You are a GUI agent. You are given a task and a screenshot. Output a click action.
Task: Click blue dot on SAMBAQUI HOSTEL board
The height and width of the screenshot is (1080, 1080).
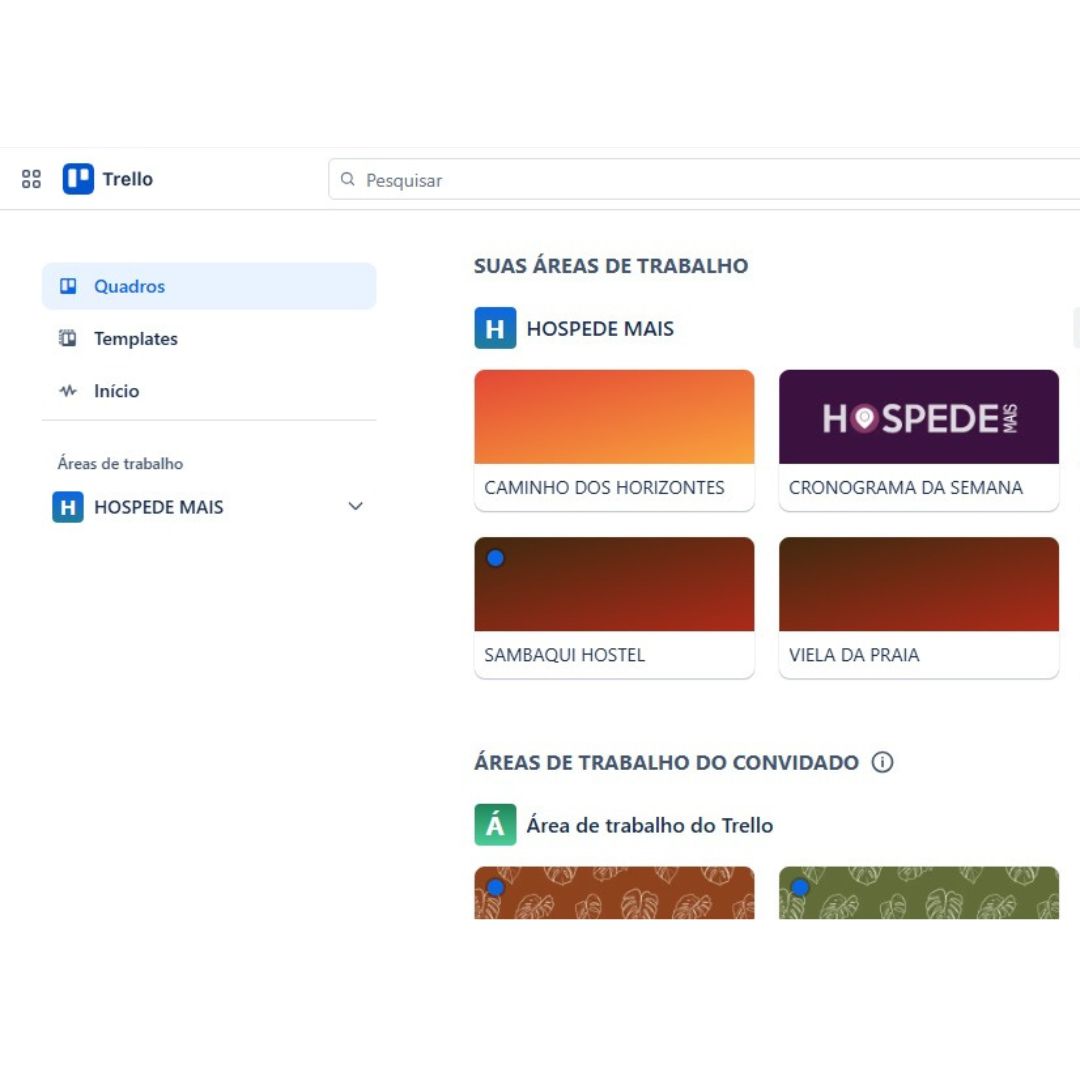point(495,558)
